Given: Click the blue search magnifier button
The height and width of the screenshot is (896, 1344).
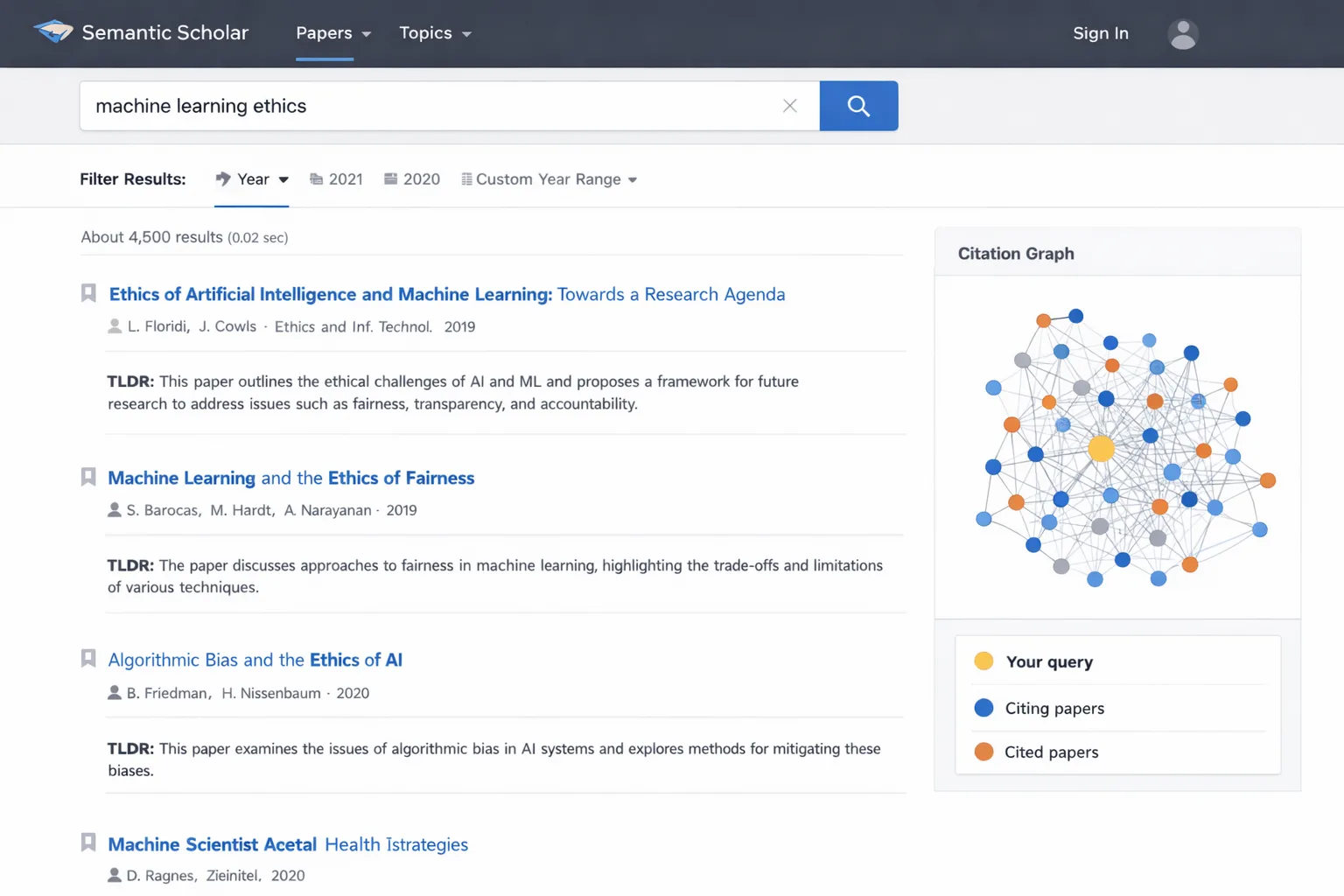Looking at the screenshot, I should pos(857,106).
